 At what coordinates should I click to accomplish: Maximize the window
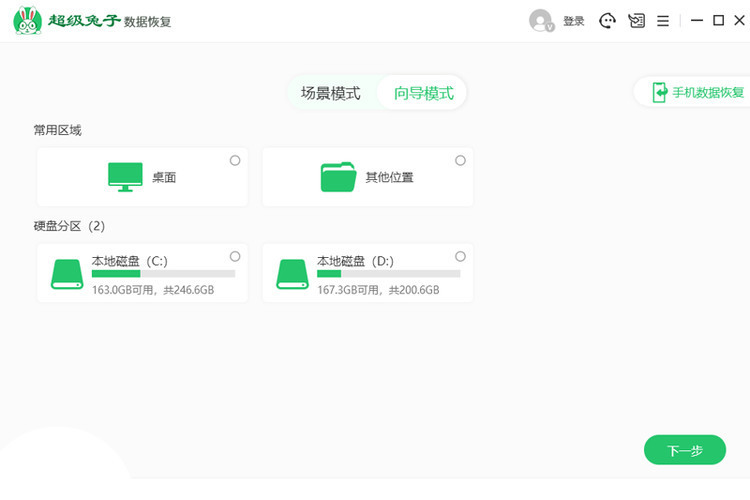[718, 21]
